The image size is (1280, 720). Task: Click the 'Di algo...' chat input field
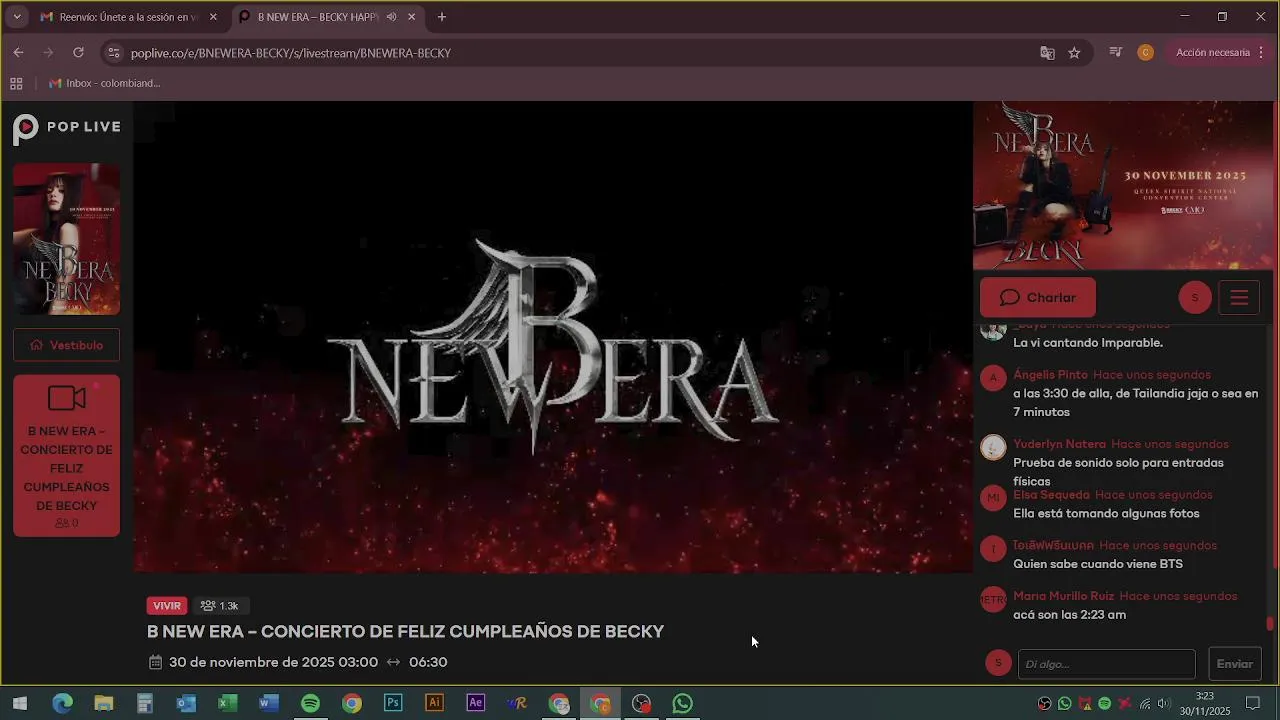[x=1106, y=664]
